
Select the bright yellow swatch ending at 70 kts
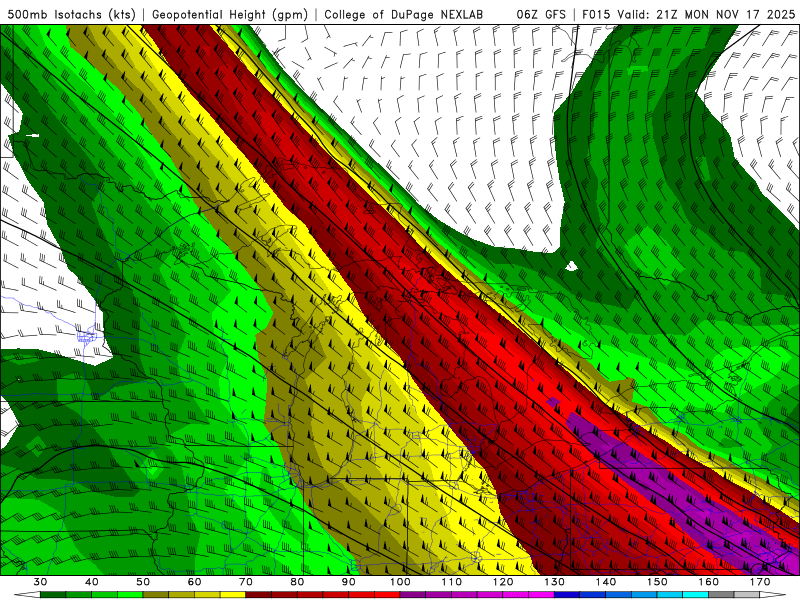[x=233, y=595]
